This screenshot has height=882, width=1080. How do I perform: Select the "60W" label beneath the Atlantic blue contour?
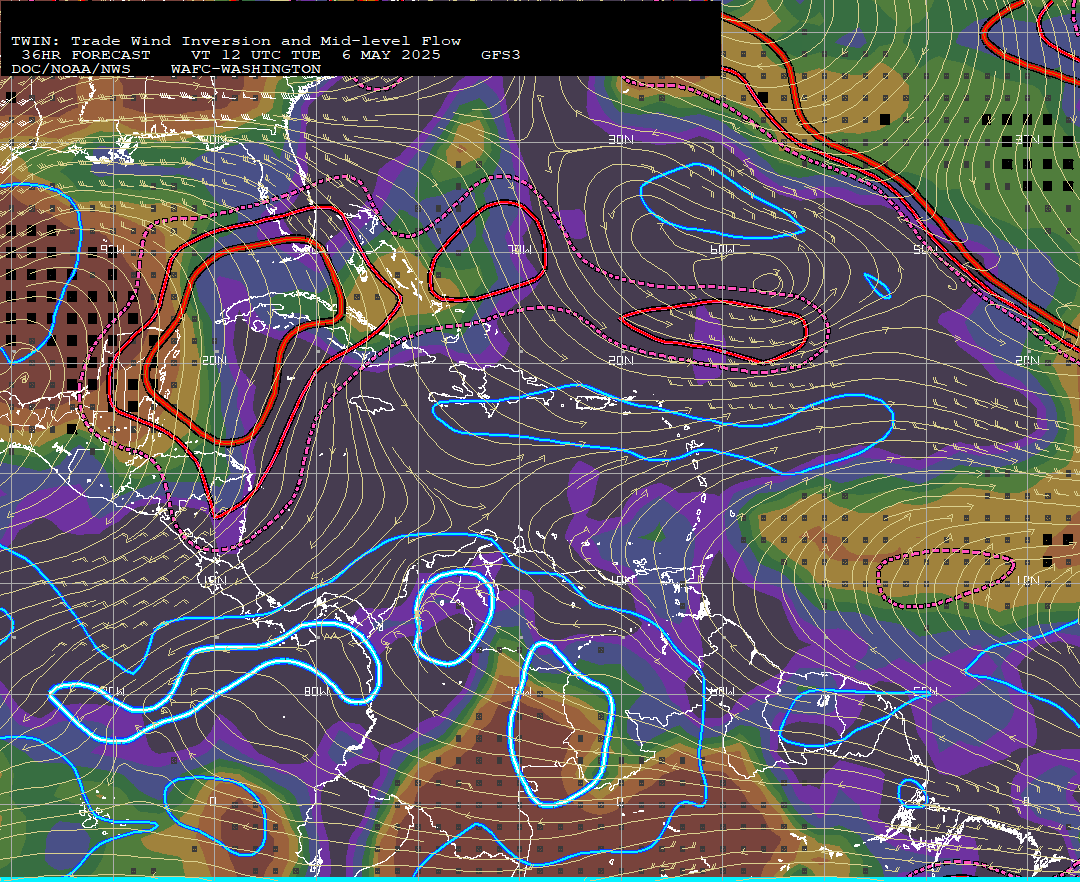click(x=722, y=249)
